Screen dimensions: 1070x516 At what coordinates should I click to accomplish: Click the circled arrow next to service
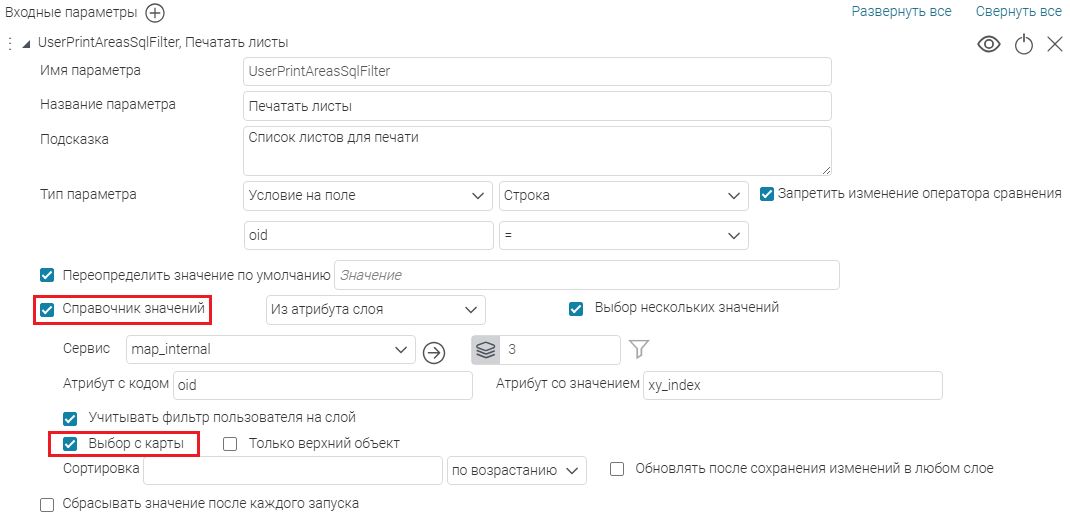pyautogui.click(x=433, y=351)
